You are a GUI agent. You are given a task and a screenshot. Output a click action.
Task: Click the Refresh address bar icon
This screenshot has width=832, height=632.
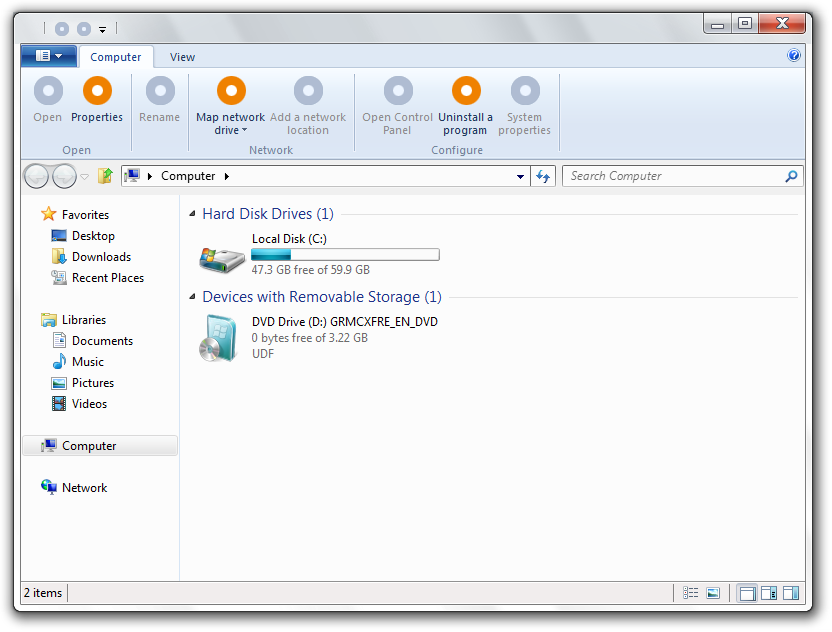[543, 176]
